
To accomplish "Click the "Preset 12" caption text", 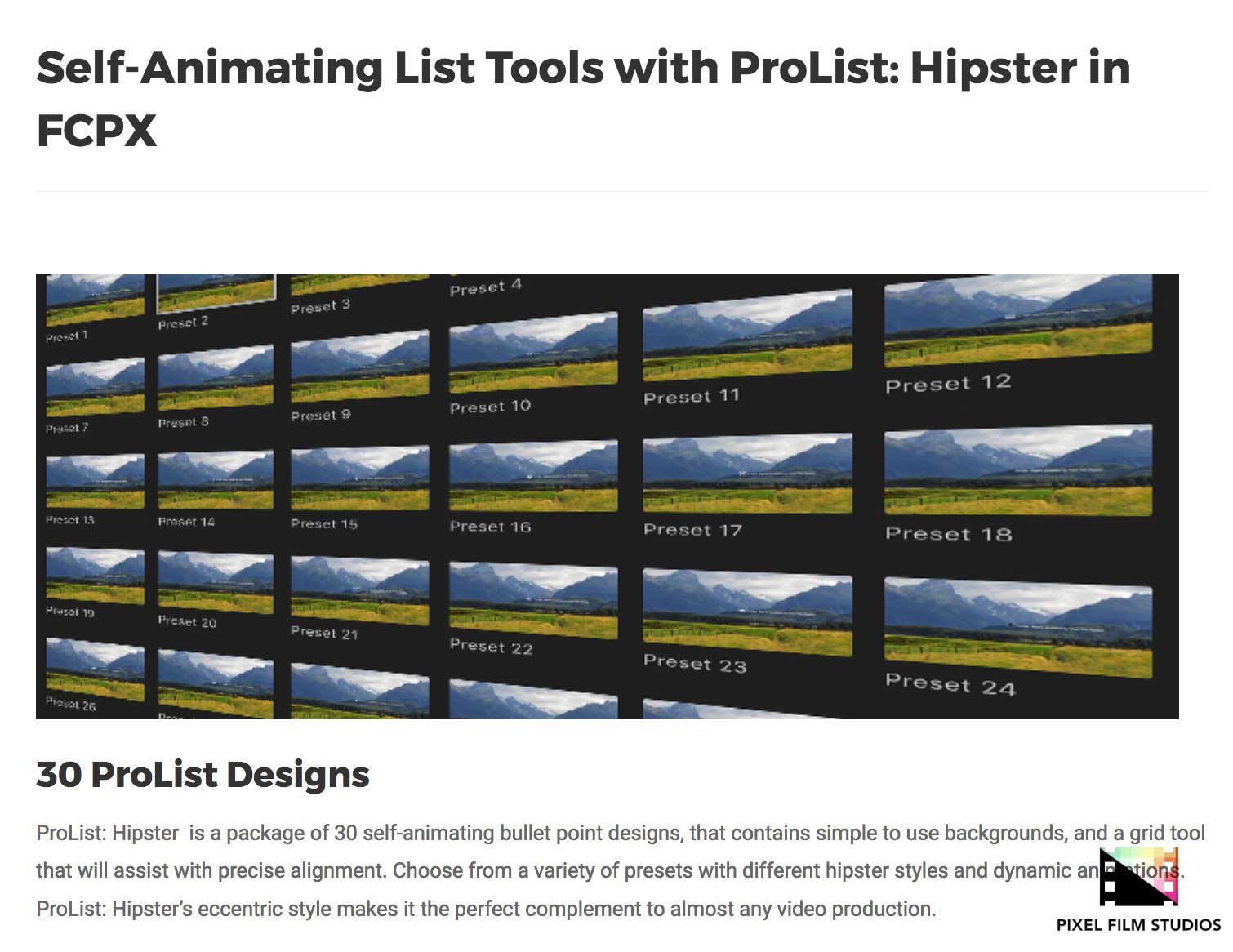I will coord(949,384).
